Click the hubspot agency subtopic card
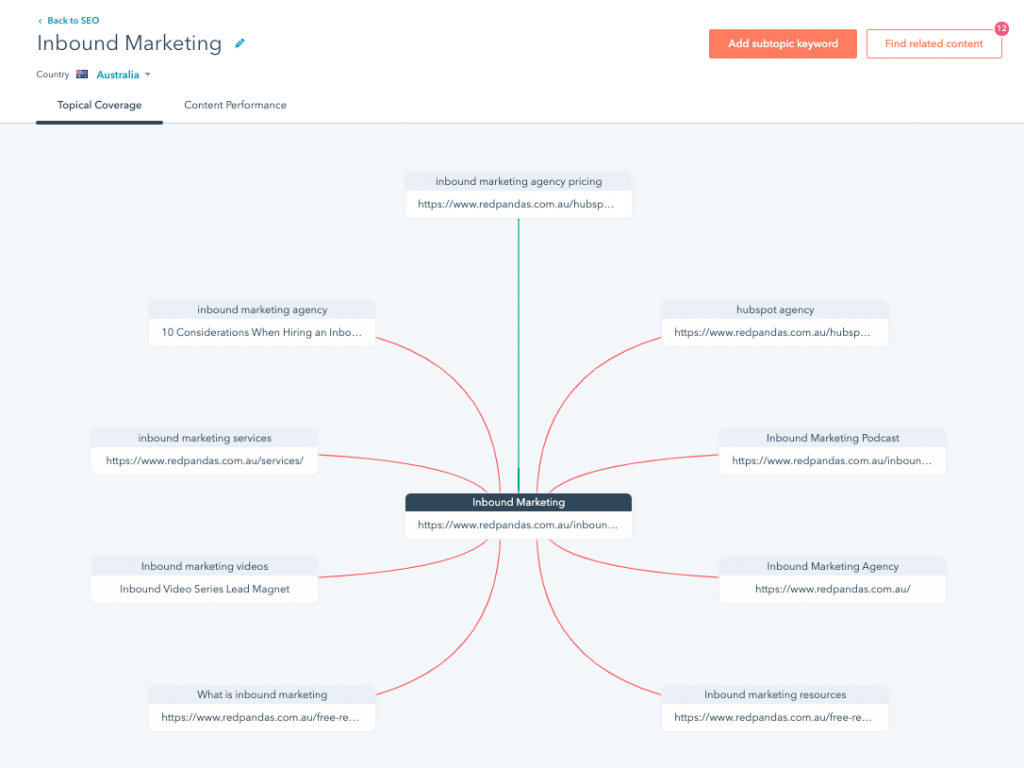Image resolution: width=1024 pixels, height=768 pixels. pyautogui.click(x=775, y=310)
